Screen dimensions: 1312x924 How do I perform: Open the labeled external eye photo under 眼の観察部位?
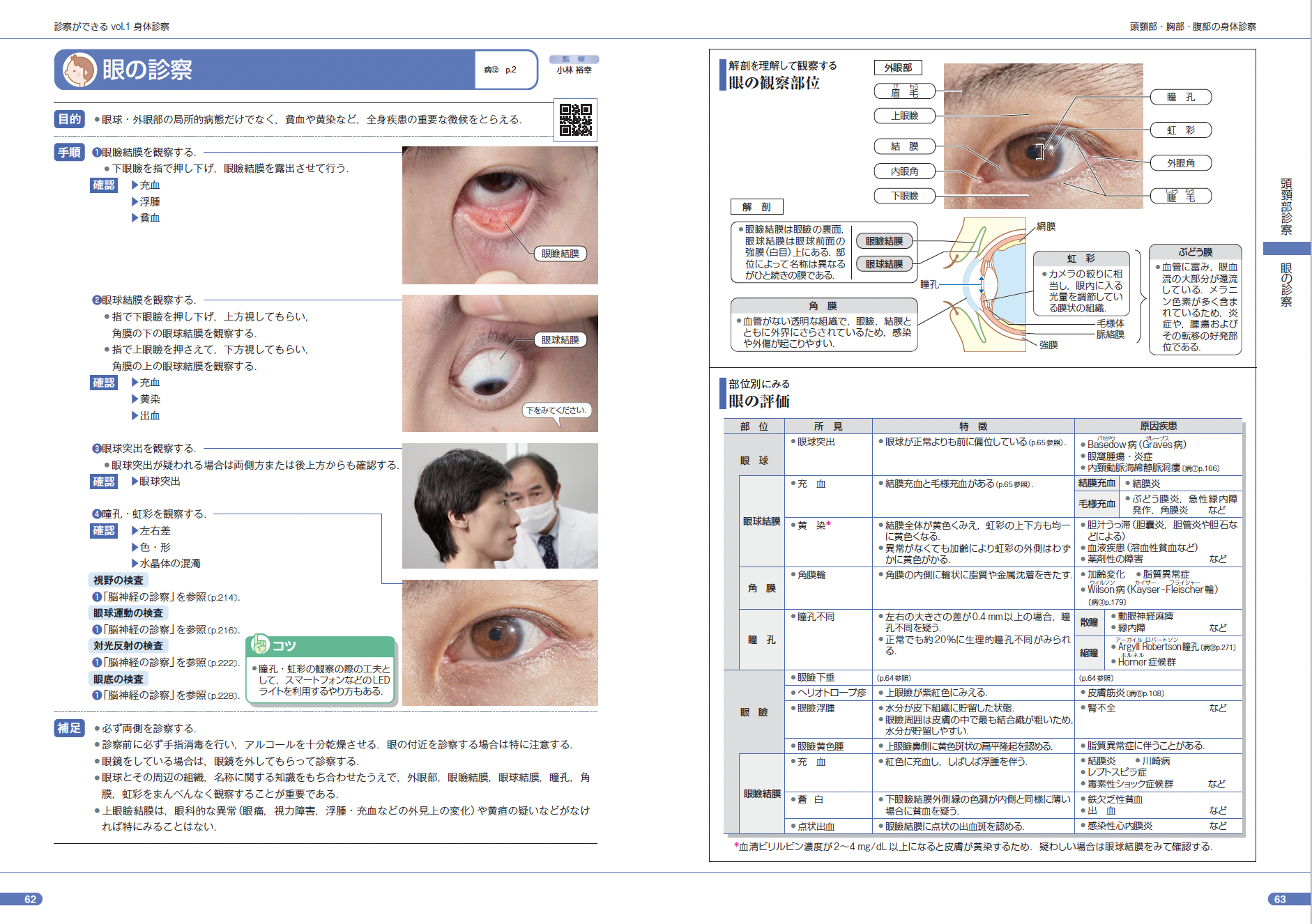point(1043,137)
